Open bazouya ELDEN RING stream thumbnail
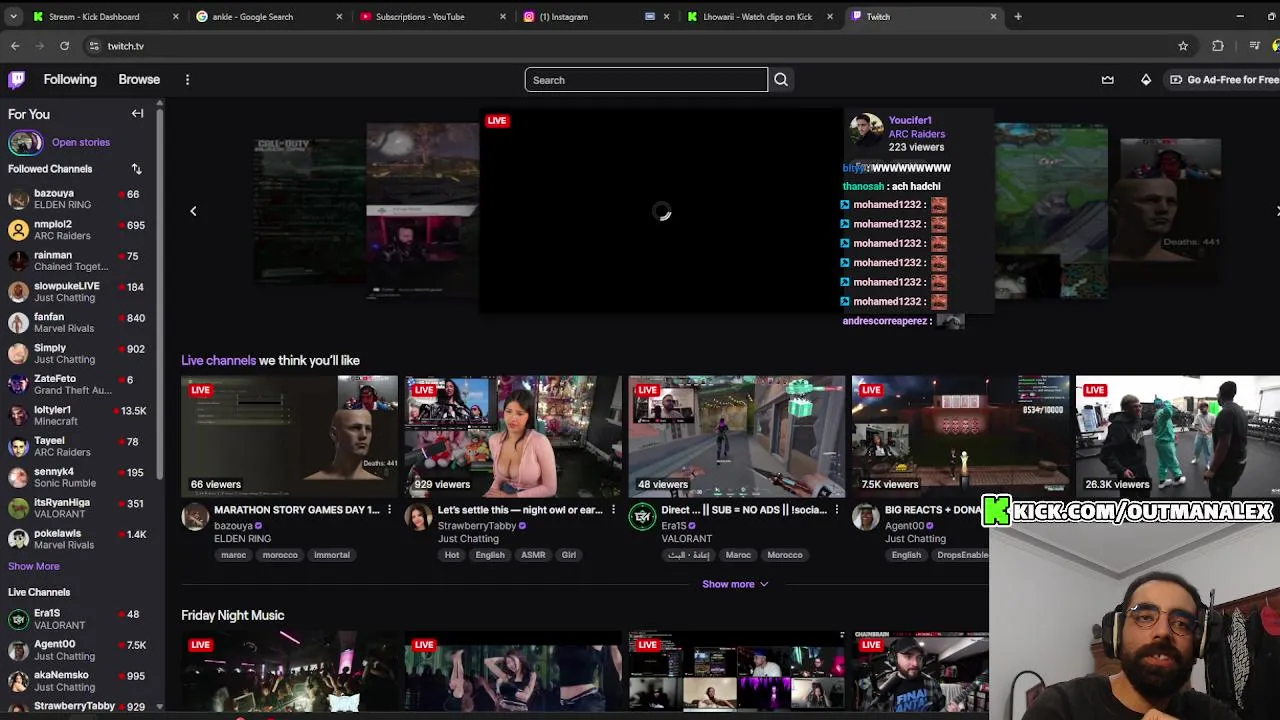 (x=289, y=436)
